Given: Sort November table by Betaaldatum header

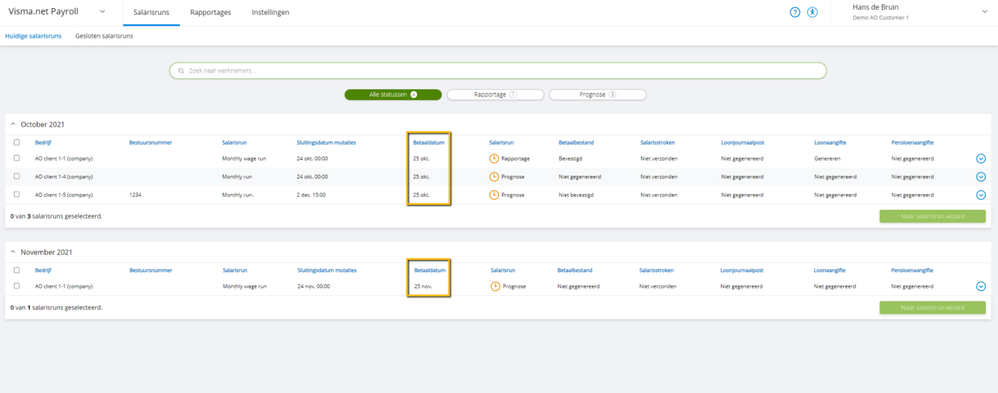Looking at the screenshot, I should (430, 271).
